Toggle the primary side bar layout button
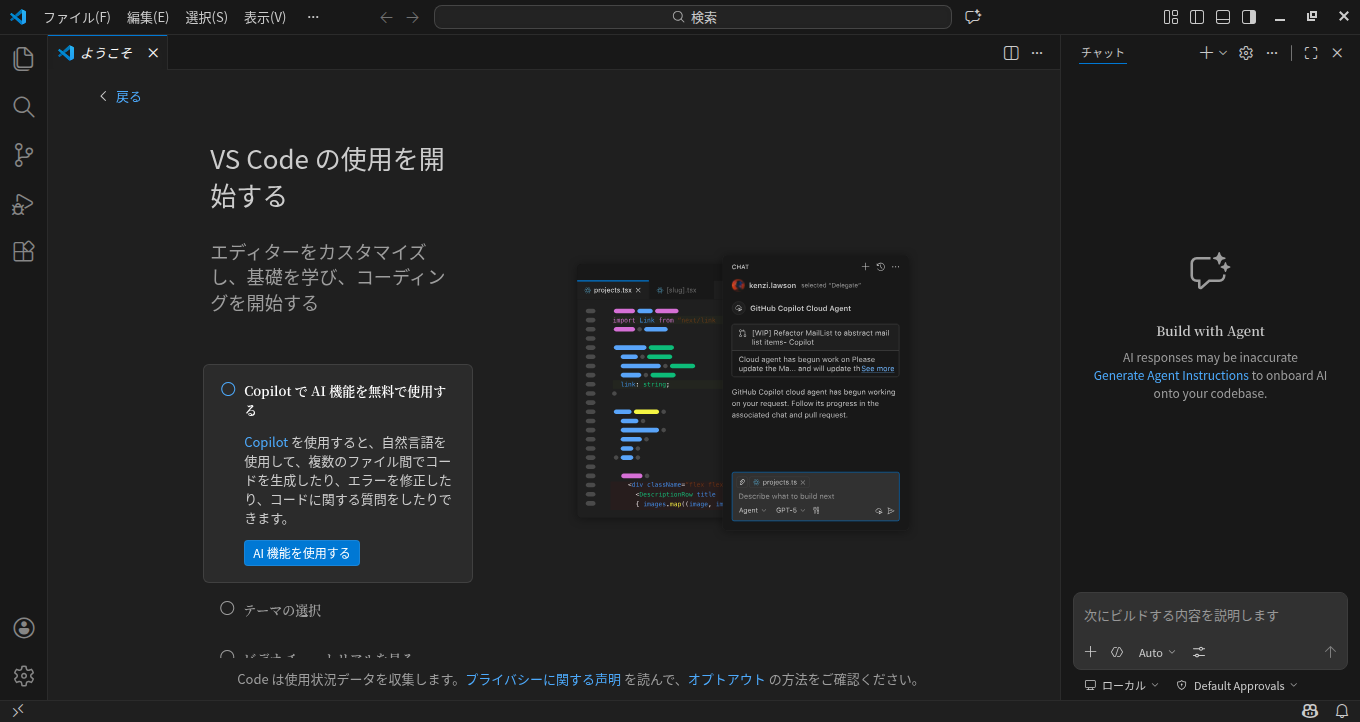 (1196, 17)
